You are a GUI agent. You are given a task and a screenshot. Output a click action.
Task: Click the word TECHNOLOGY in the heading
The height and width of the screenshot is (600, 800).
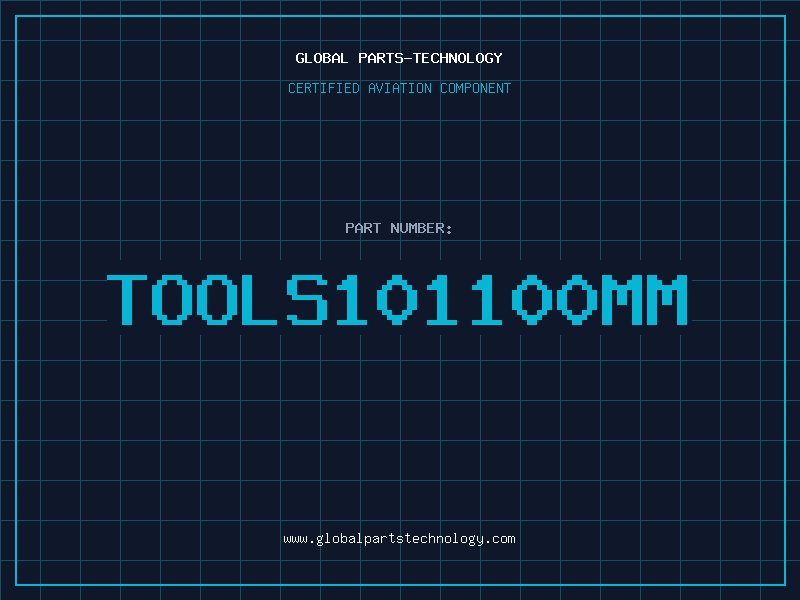pyautogui.click(x=458, y=58)
